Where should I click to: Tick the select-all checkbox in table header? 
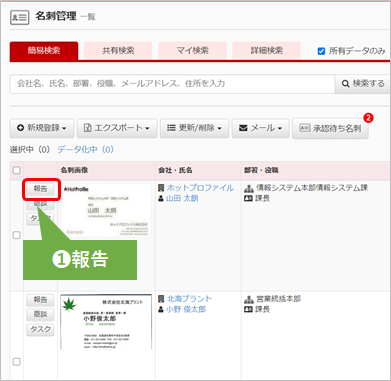pyautogui.click(x=16, y=170)
